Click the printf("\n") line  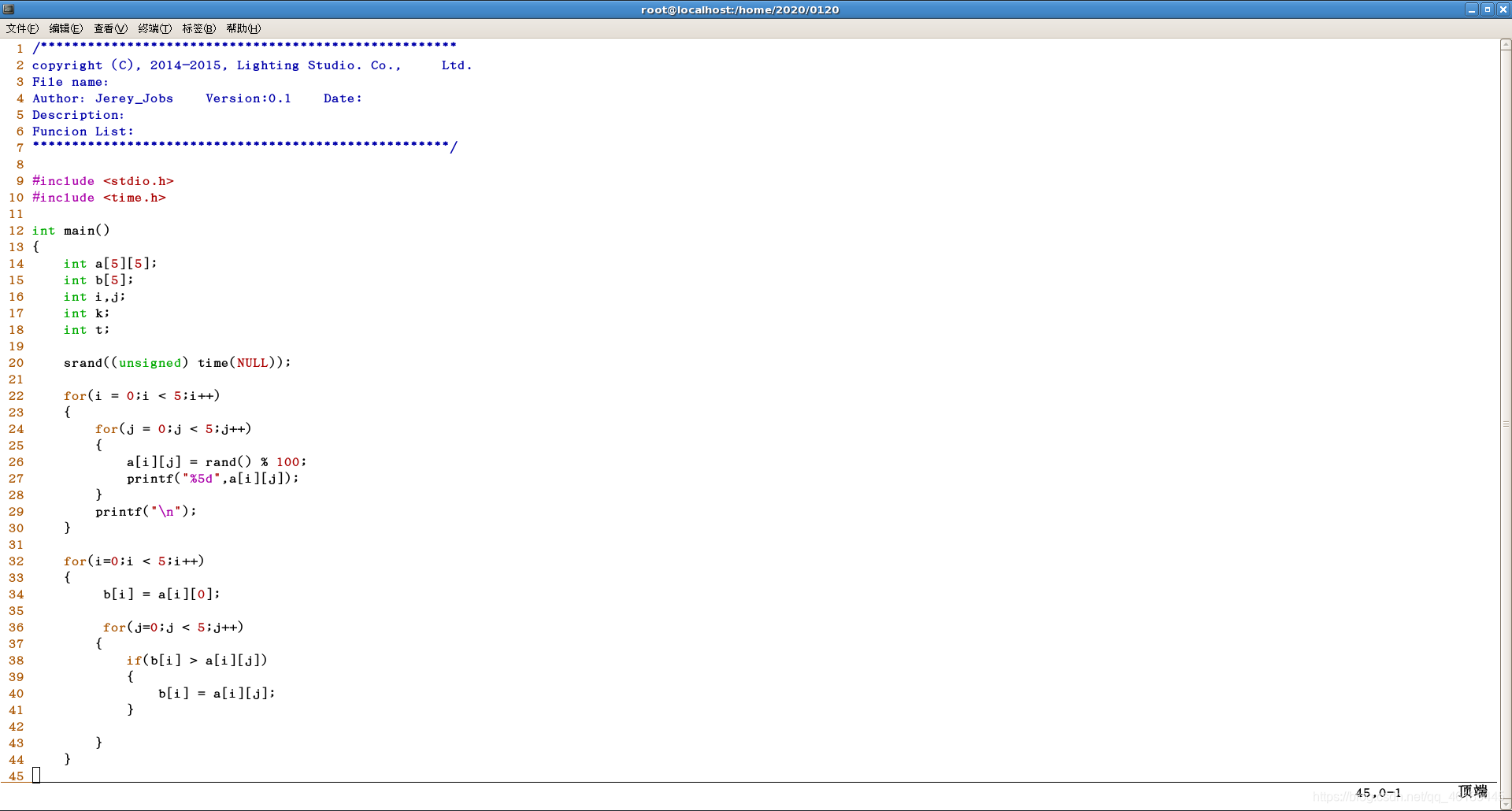click(x=146, y=512)
